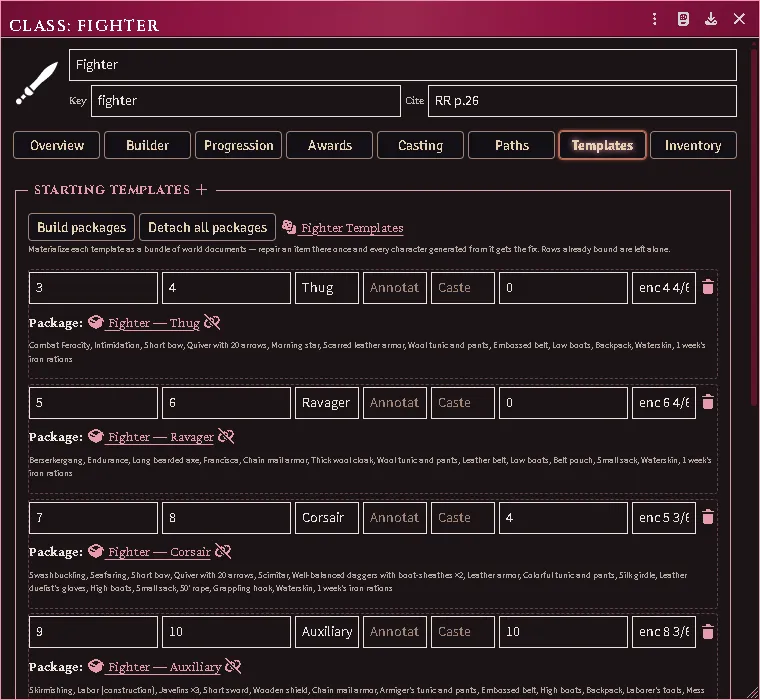Delete the Ravager template row

(708, 402)
